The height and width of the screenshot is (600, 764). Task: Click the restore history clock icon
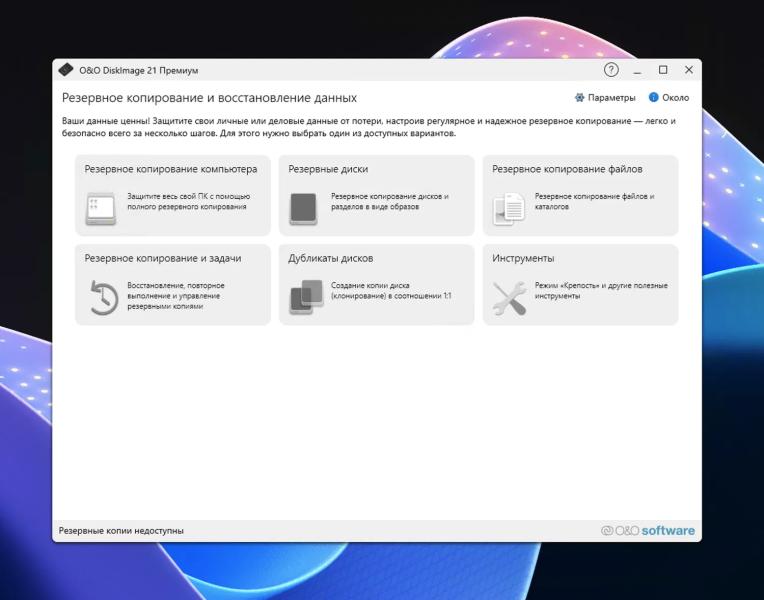point(104,297)
